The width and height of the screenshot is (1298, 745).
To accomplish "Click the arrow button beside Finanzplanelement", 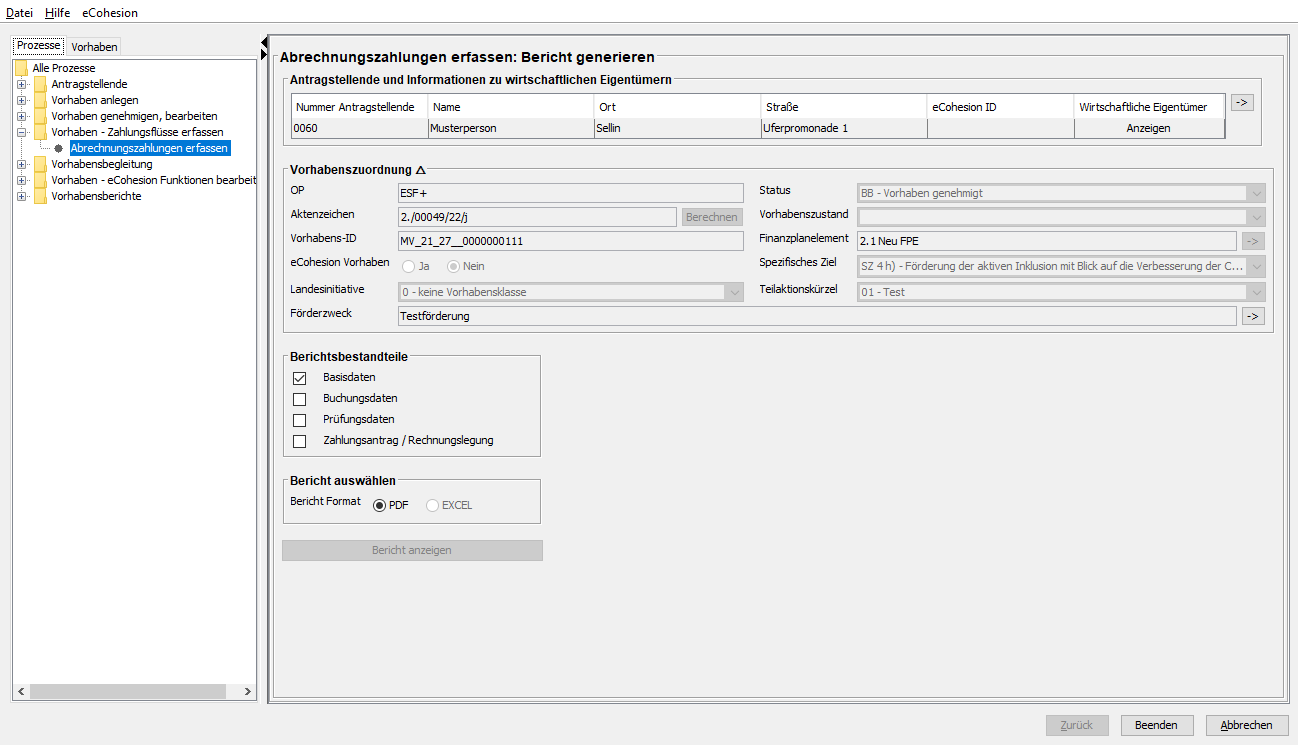I will click(x=1252, y=240).
